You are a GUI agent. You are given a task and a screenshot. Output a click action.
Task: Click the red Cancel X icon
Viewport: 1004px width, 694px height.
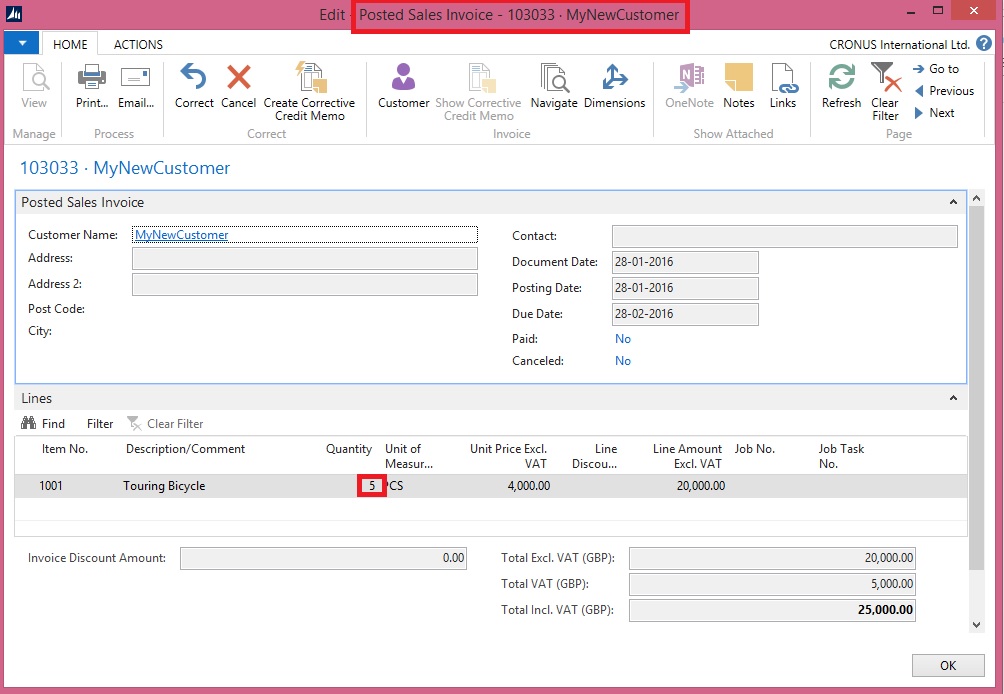(239, 78)
